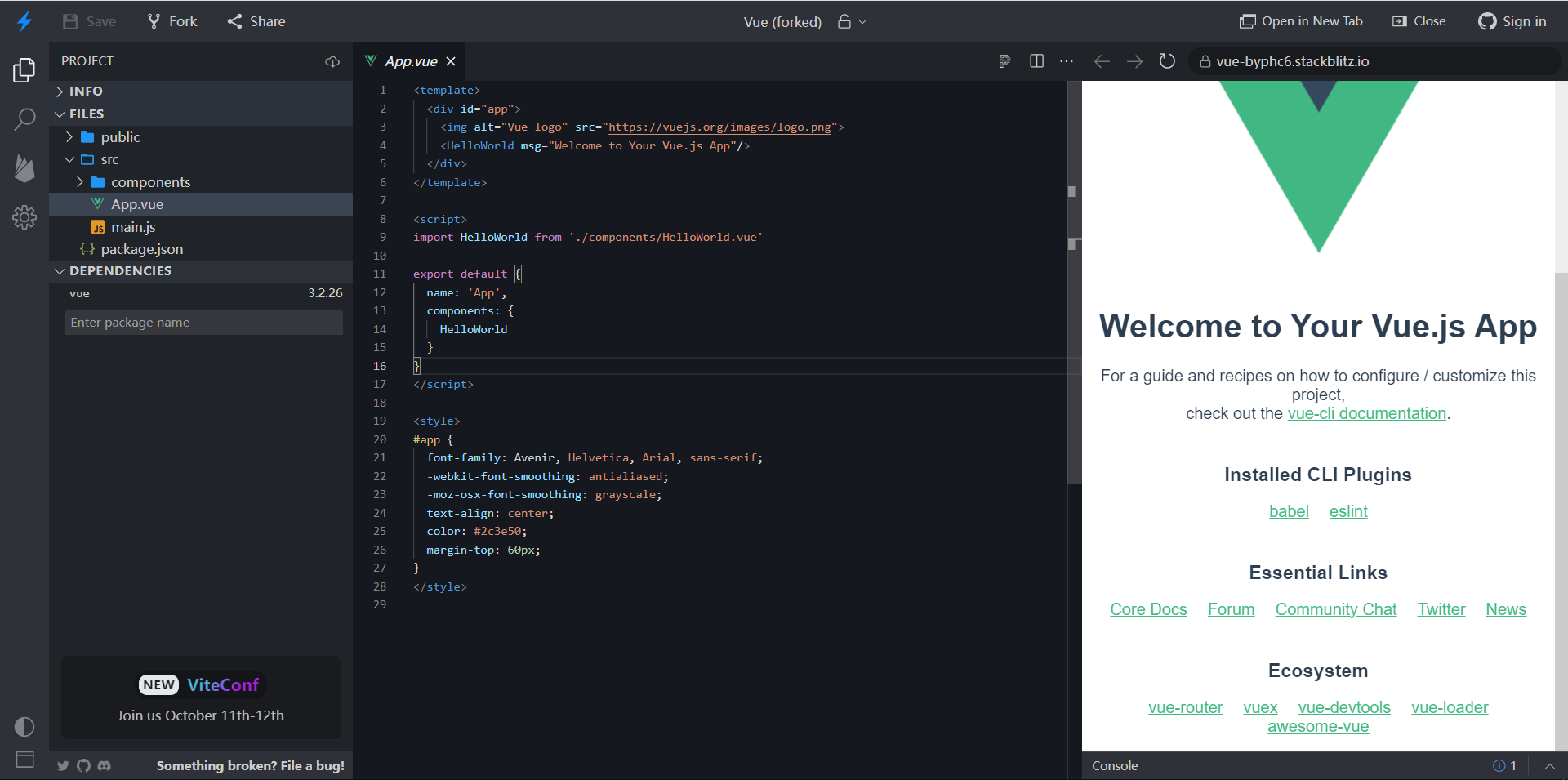Open the Firebase sidebar icon
The width and height of the screenshot is (1568, 780).
click(x=24, y=168)
